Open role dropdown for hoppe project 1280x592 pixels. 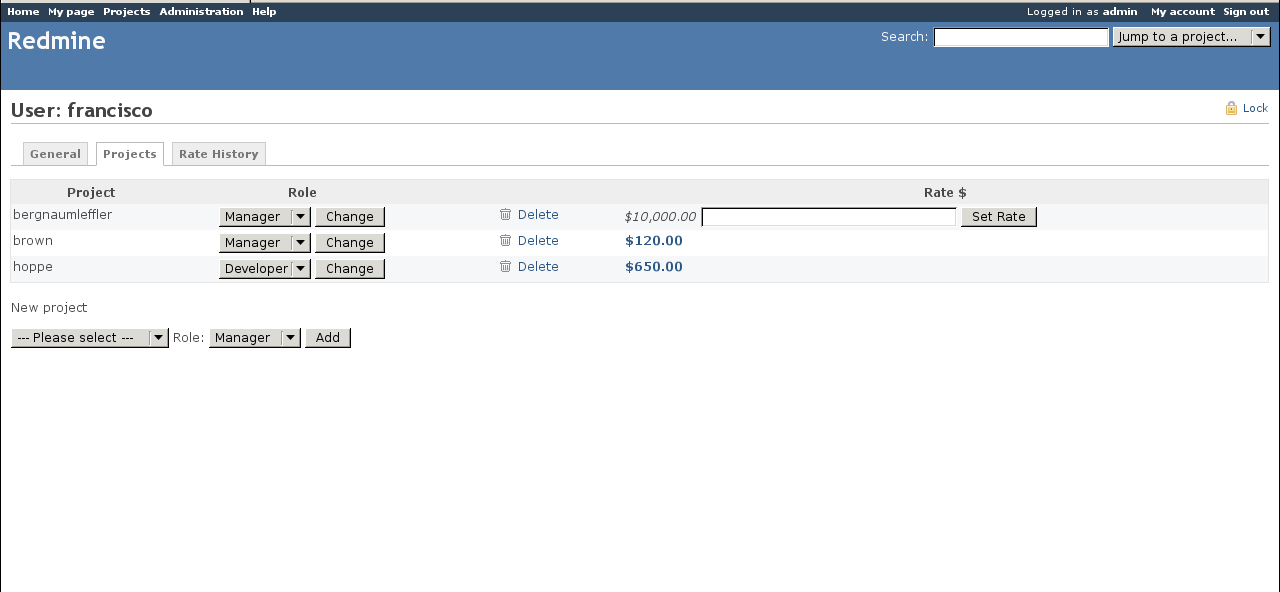pyautogui.click(x=265, y=268)
